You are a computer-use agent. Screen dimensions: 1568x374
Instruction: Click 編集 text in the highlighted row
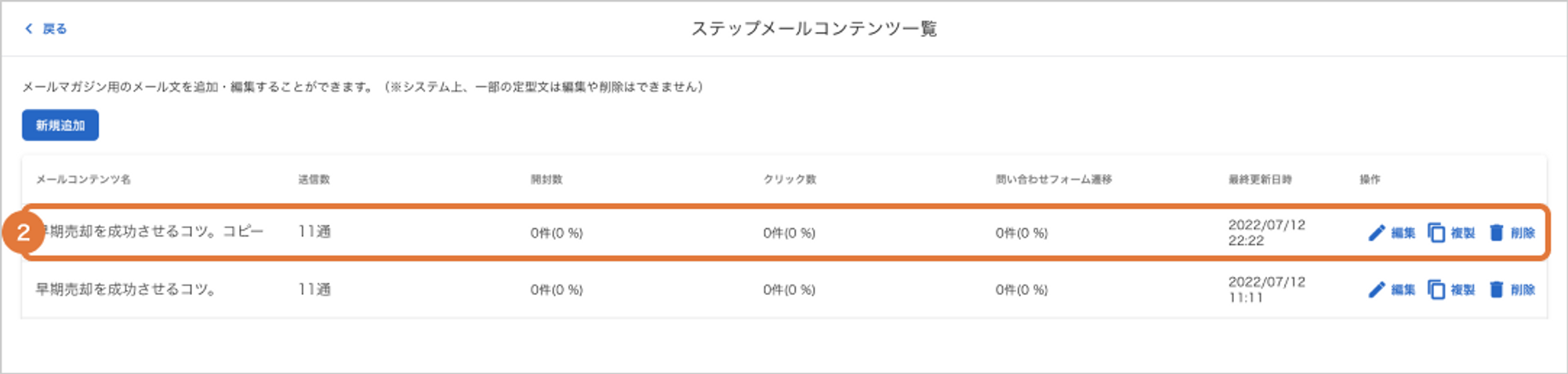[1403, 233]
